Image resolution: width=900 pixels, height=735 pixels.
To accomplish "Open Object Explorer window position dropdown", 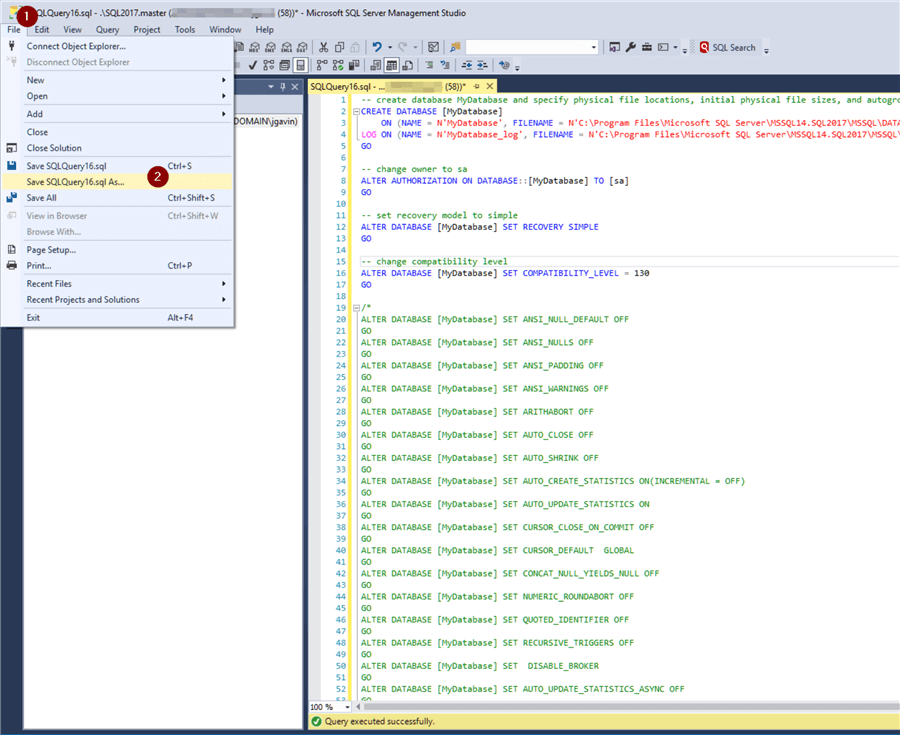I will click(x=271, y=87).
